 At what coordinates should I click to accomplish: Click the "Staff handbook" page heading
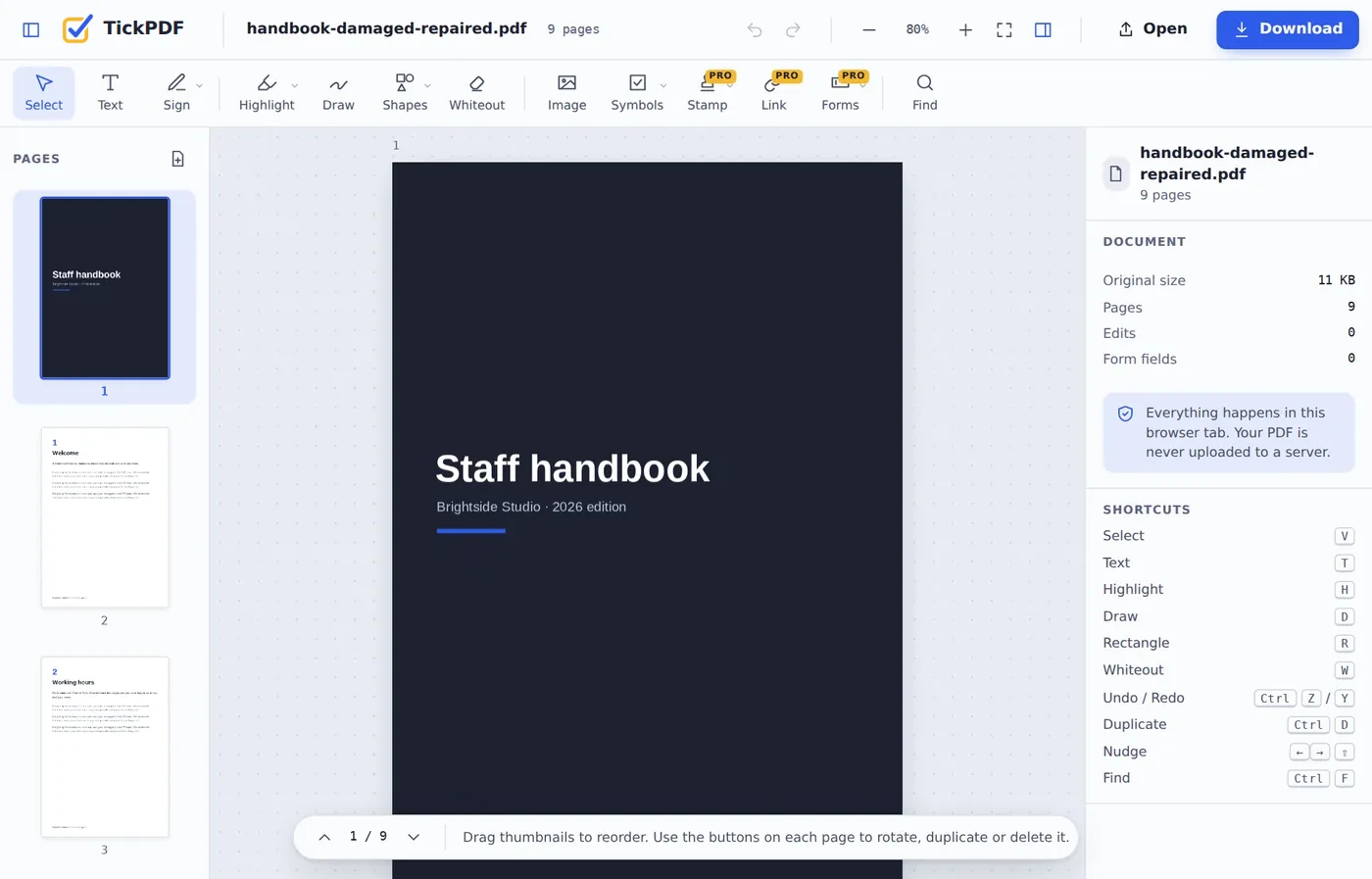pyautogui.click(x=572, y=468)
